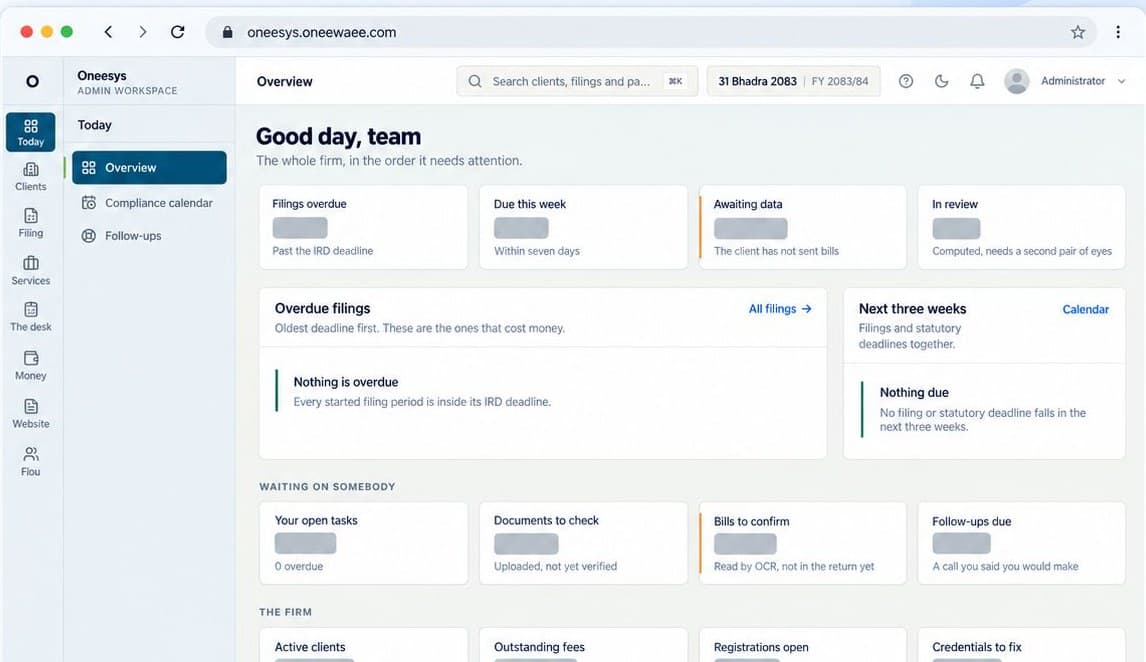Click the Search clients, filings field
The image size is (1146, 662).
pos(577,81)
